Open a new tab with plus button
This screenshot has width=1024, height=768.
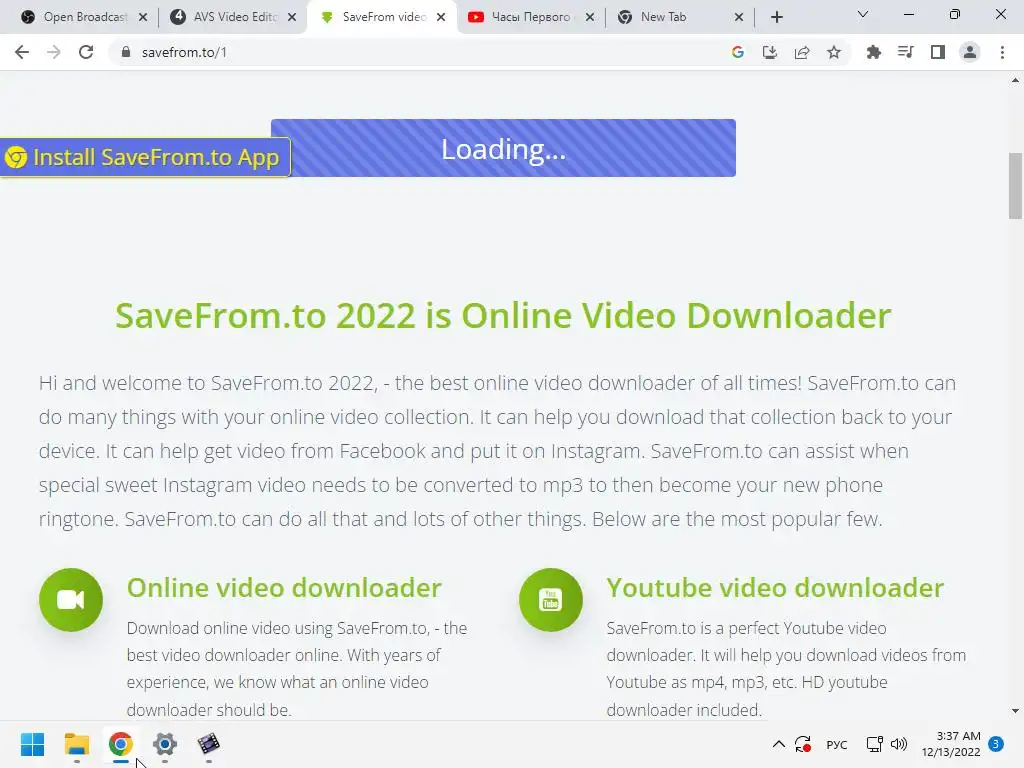point(776,17)
